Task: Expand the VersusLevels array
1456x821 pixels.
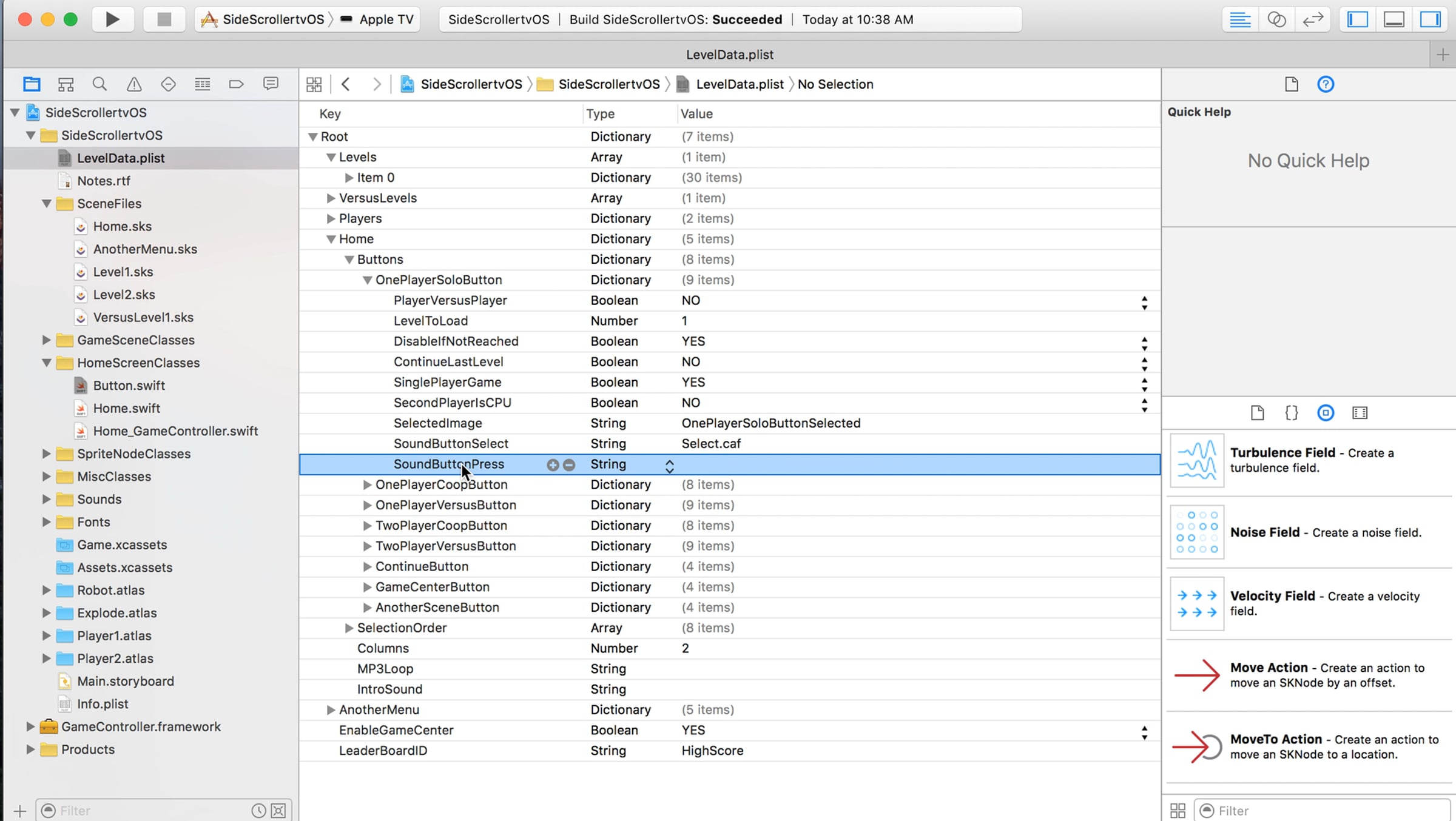Action: coord(331,198)
